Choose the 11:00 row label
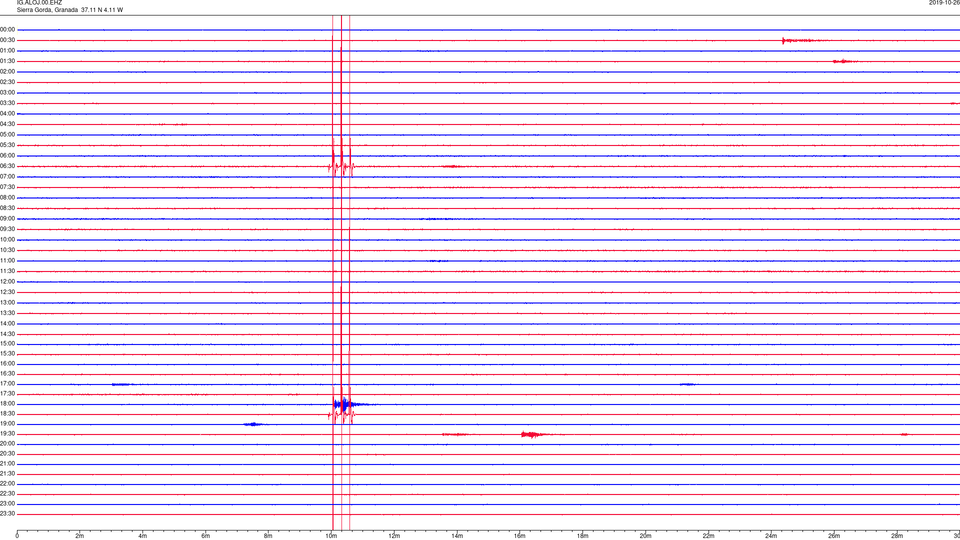 (7, 261)
